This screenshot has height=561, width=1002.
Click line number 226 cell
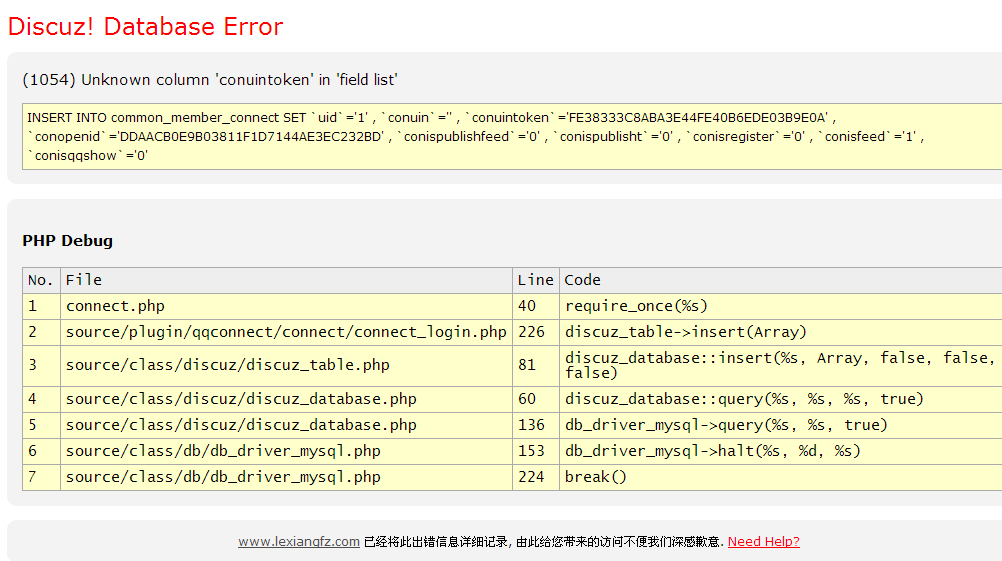coord(536,333)
